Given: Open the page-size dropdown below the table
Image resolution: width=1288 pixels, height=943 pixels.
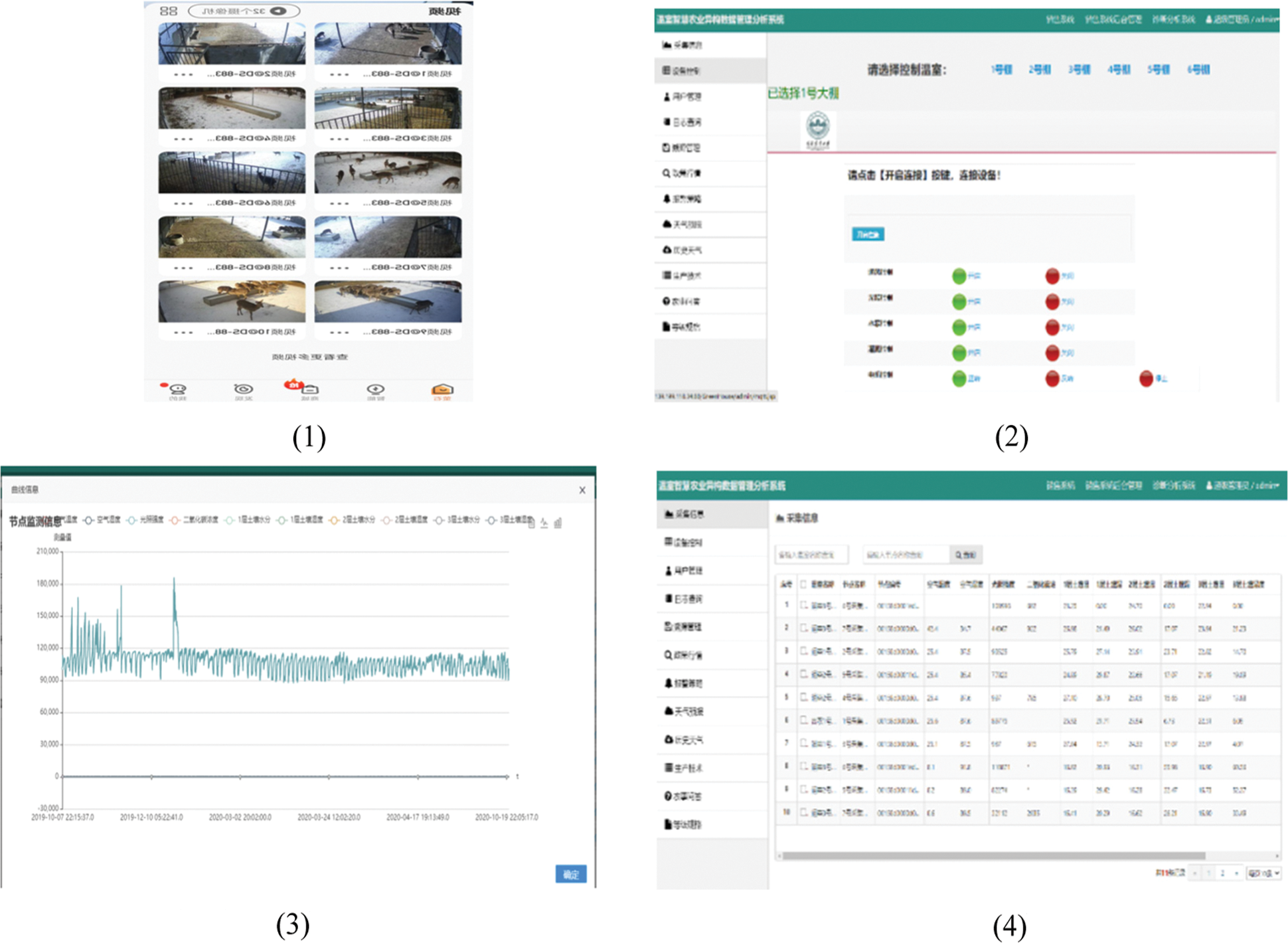Looking at the screenshot, I should (x=1263, y=873).
